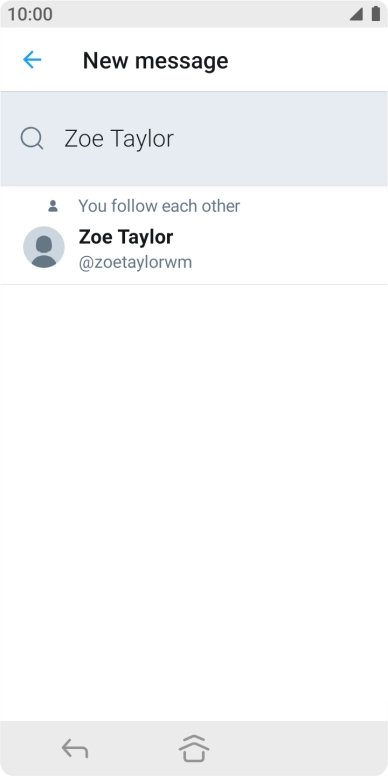Tap the top header bar beside the title
Screen dimensions: 388x776
pyautogui.click(x=307, y=60)
